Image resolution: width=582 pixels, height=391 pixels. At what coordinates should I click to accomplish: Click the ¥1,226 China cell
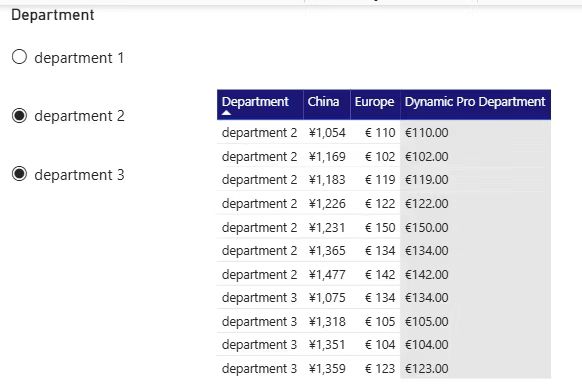[327, 203]
